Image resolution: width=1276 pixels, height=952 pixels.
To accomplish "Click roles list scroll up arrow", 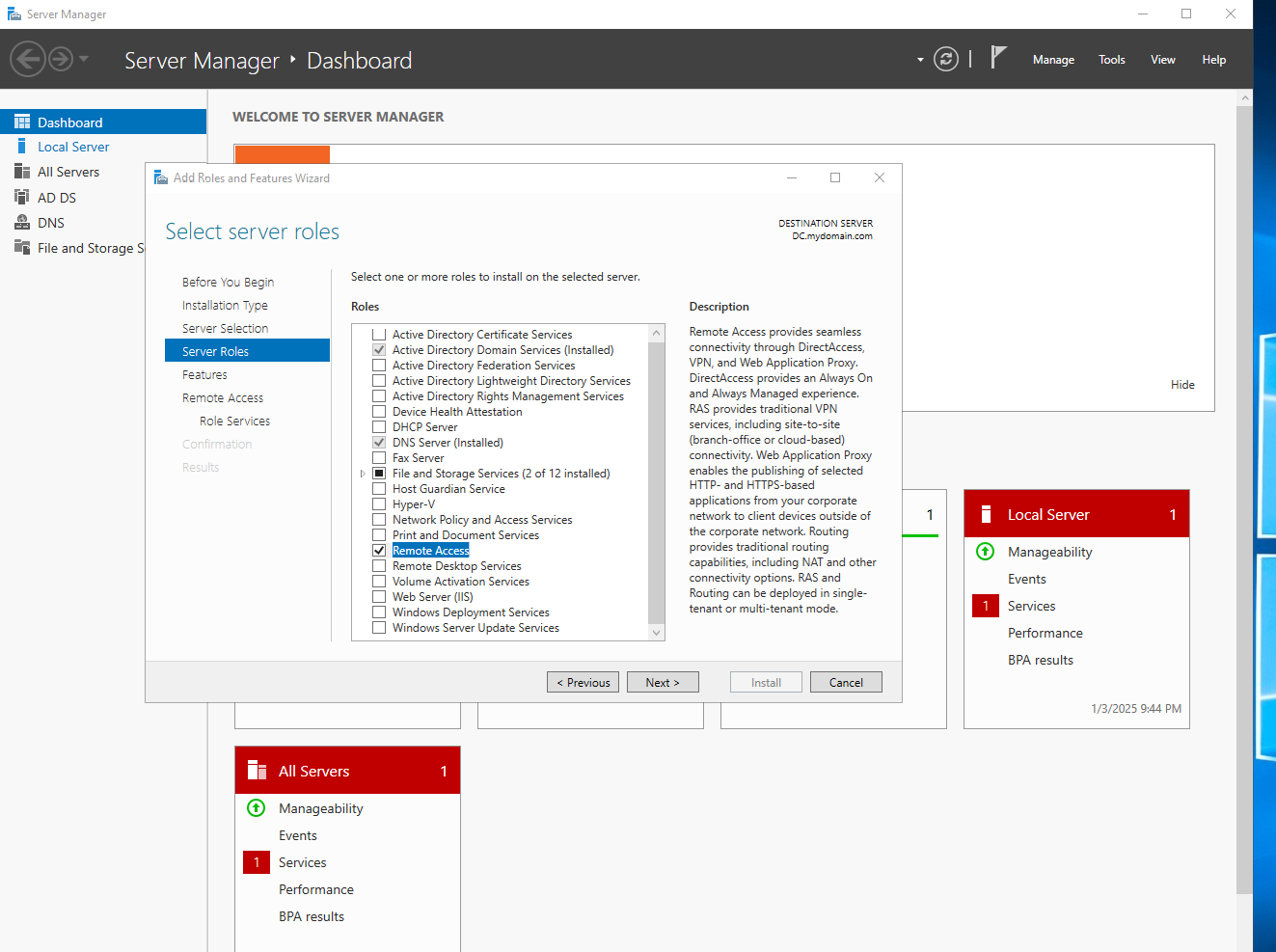I will coord(657,333).
